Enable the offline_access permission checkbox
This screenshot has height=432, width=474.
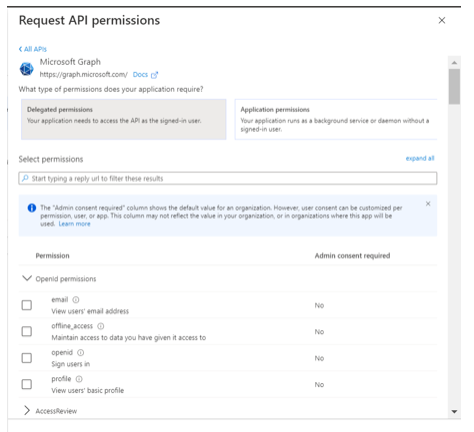pos(27,331)
